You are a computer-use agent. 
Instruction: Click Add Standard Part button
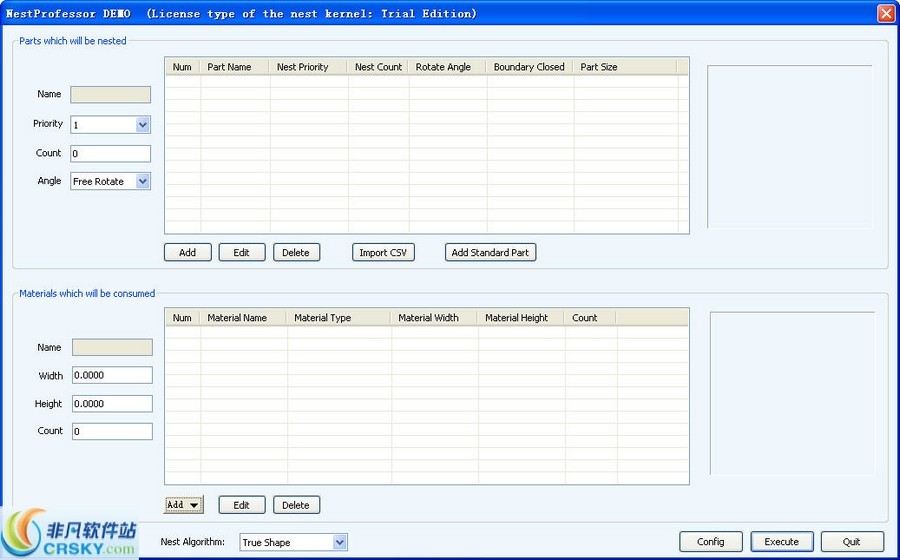[x=490, y=252]
